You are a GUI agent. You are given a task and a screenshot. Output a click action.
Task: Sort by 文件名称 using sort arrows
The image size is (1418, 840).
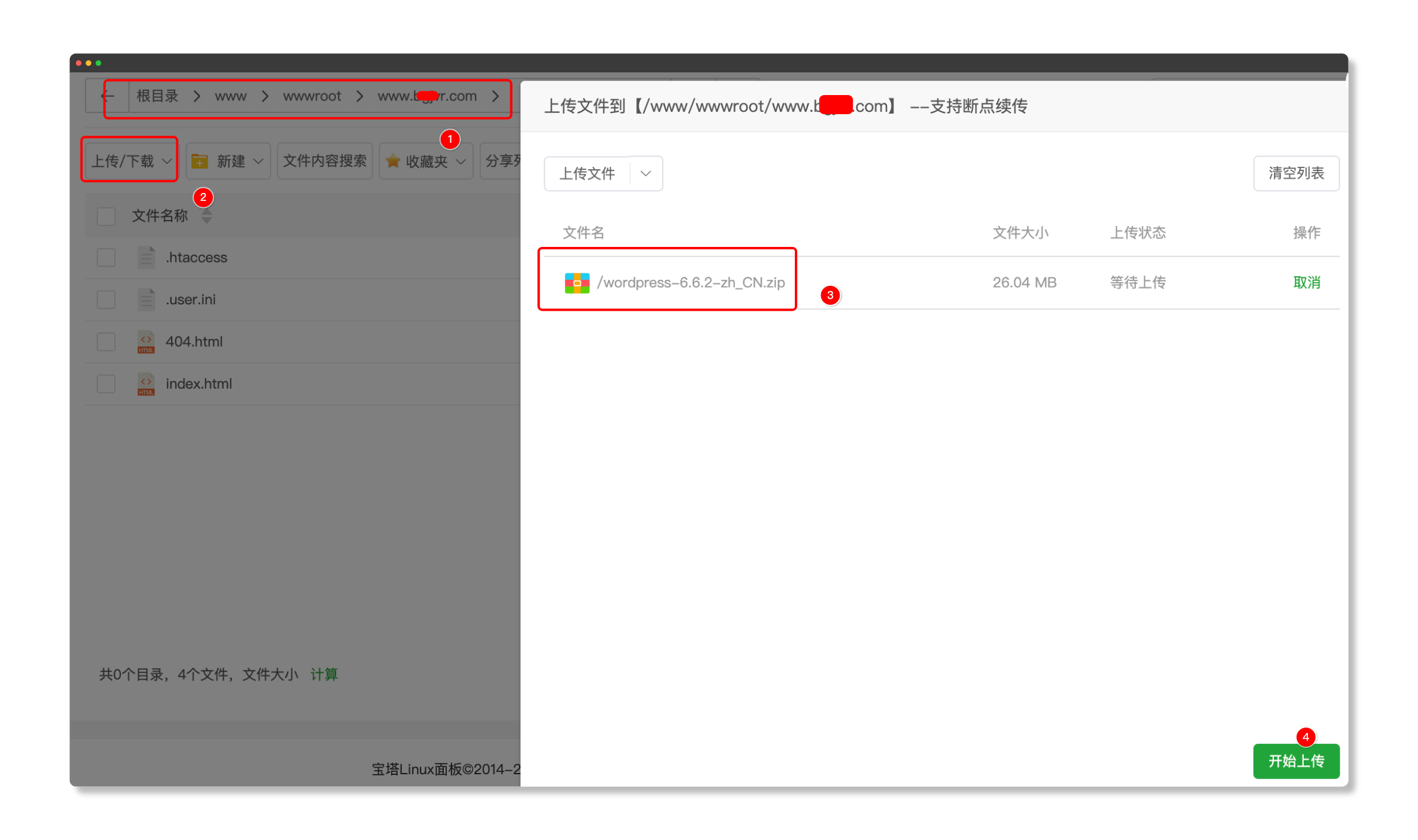point(206,216)
